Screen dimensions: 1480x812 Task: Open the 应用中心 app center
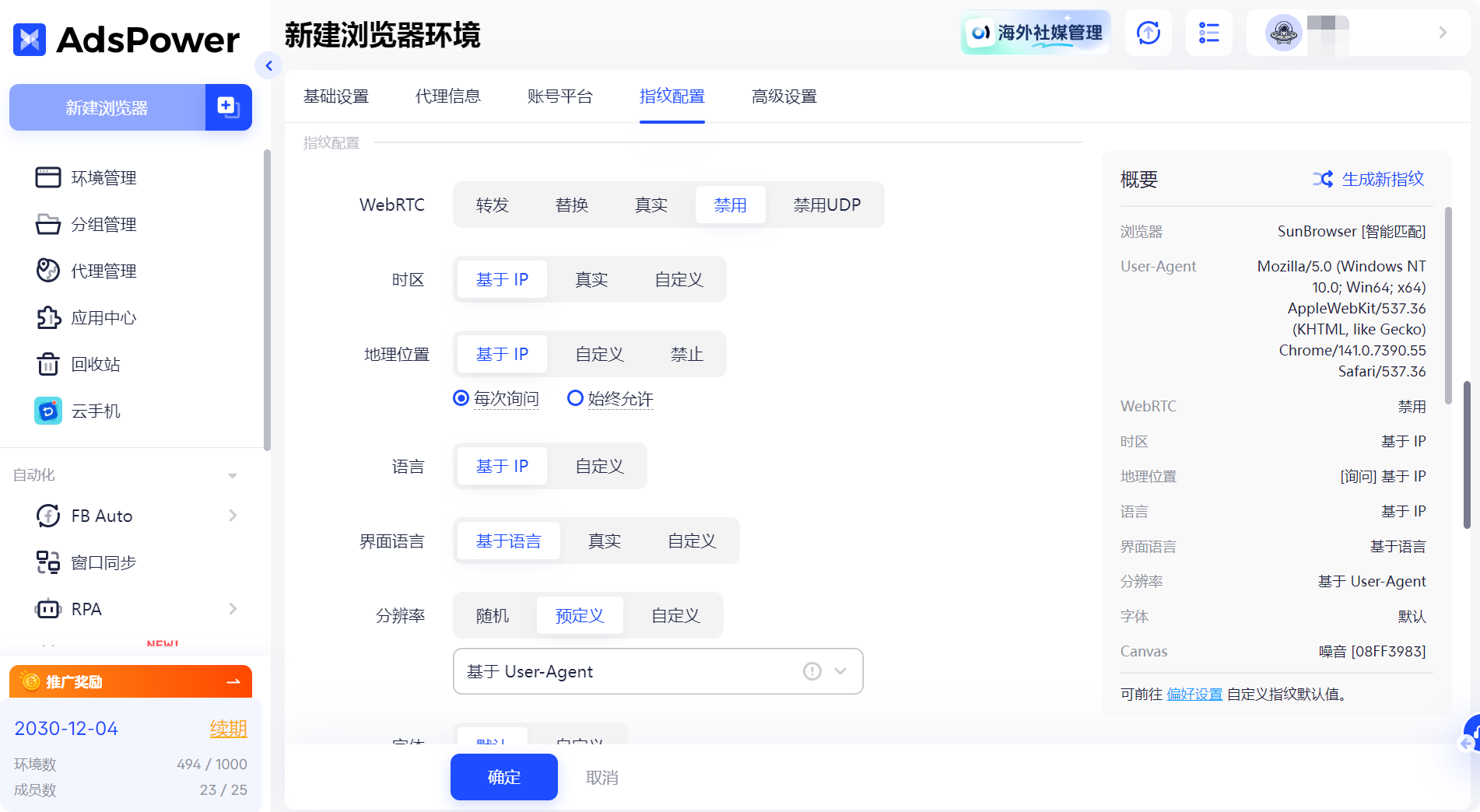tap(103, 317)
